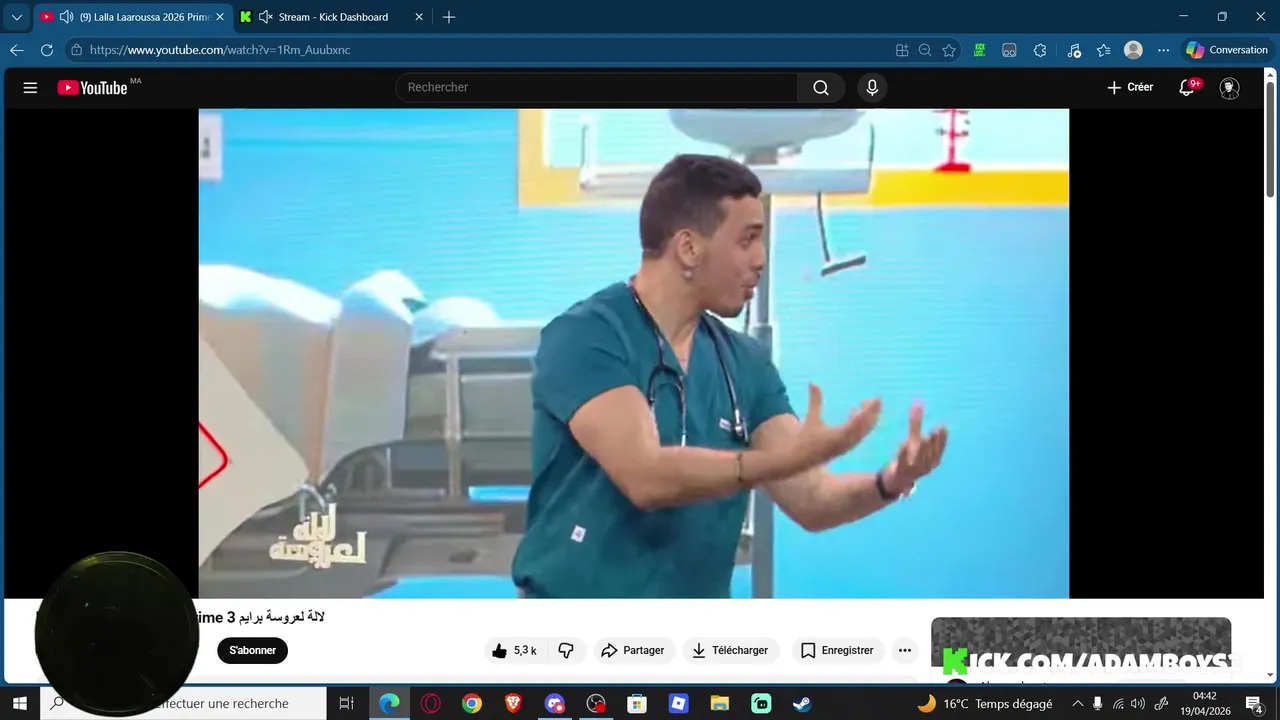Toggle microphone icon in system tray

(x=1097, y=704)
